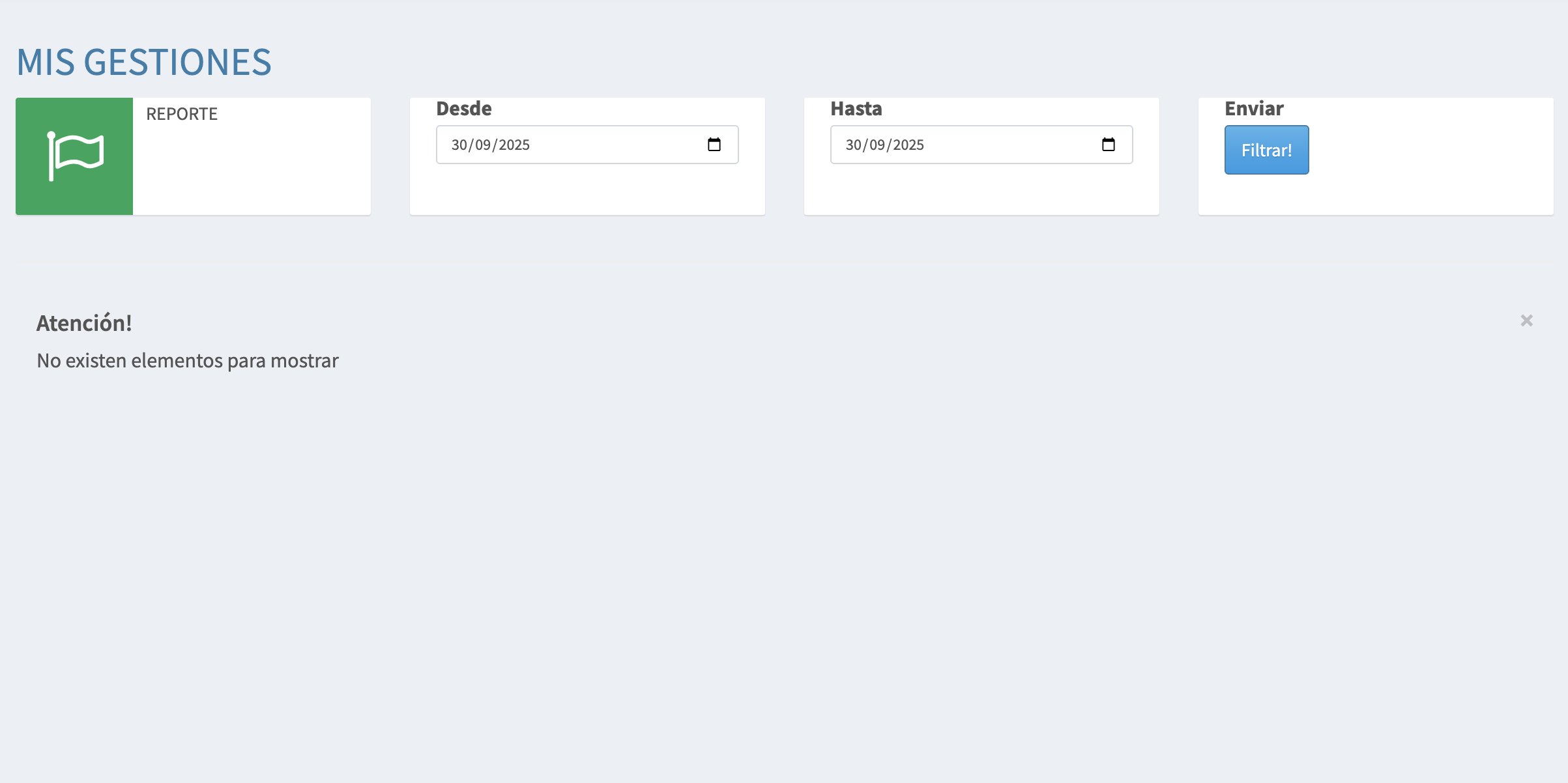
Task: Select the day segment in Hasta date
Action: tap(854, 145)
